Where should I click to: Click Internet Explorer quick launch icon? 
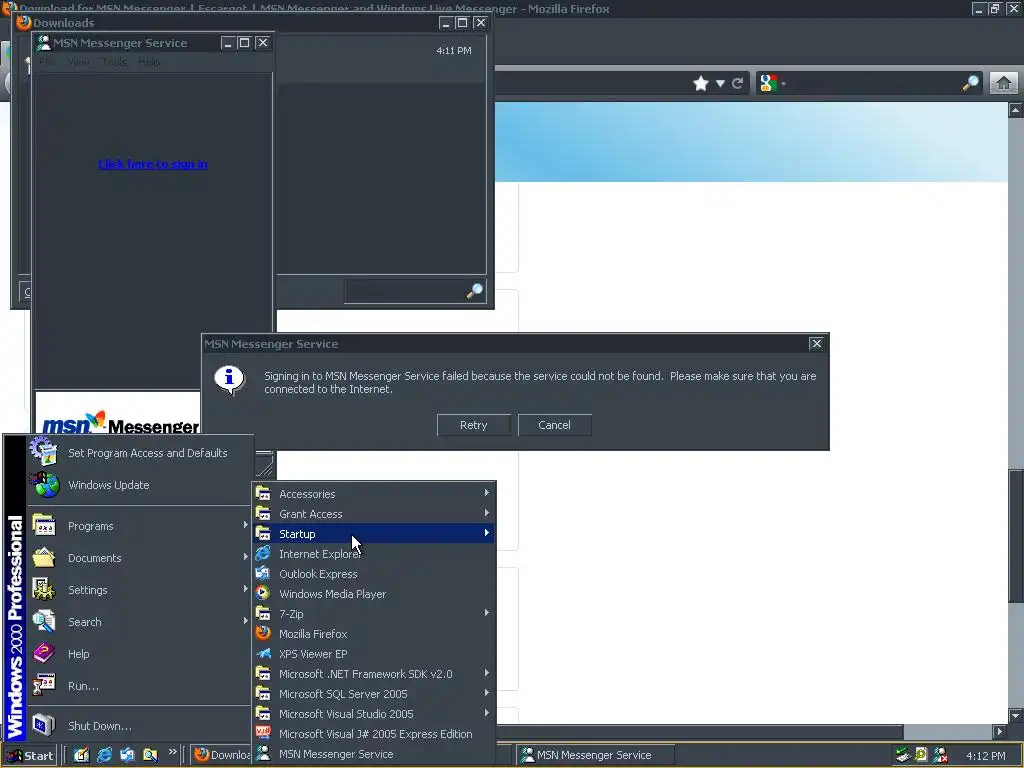(x=104, y=755)
